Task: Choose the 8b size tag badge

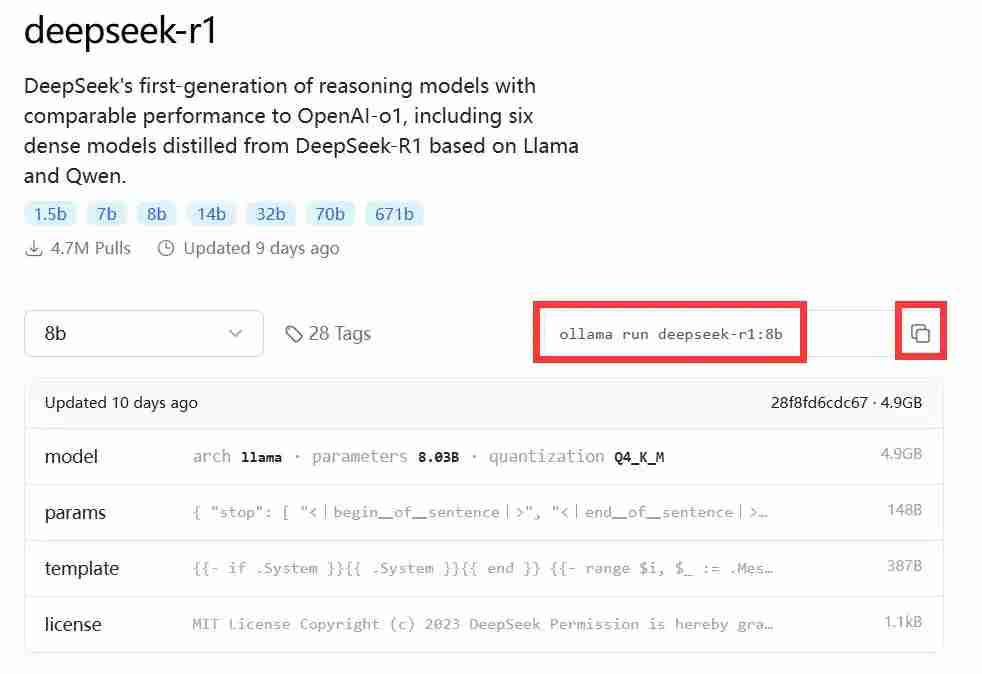Action: (156, 214)
